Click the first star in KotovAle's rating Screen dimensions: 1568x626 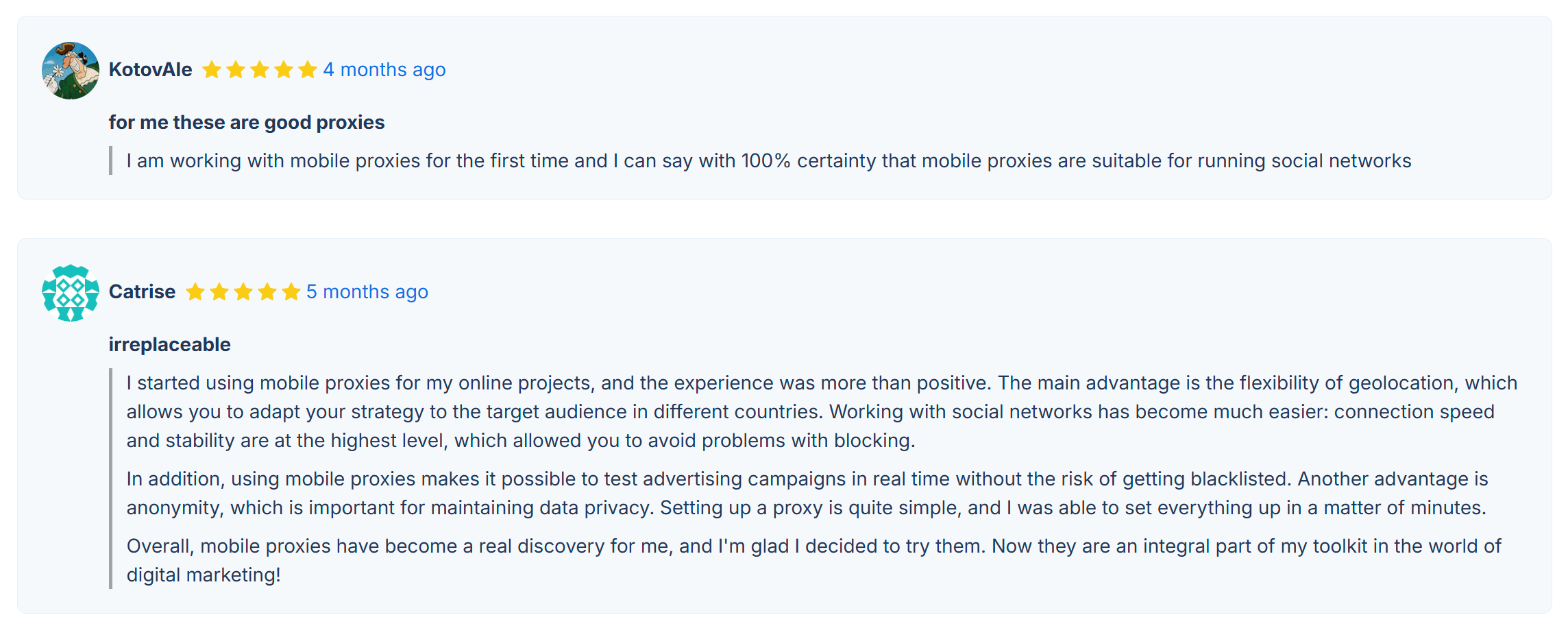[x=212, y=70]
